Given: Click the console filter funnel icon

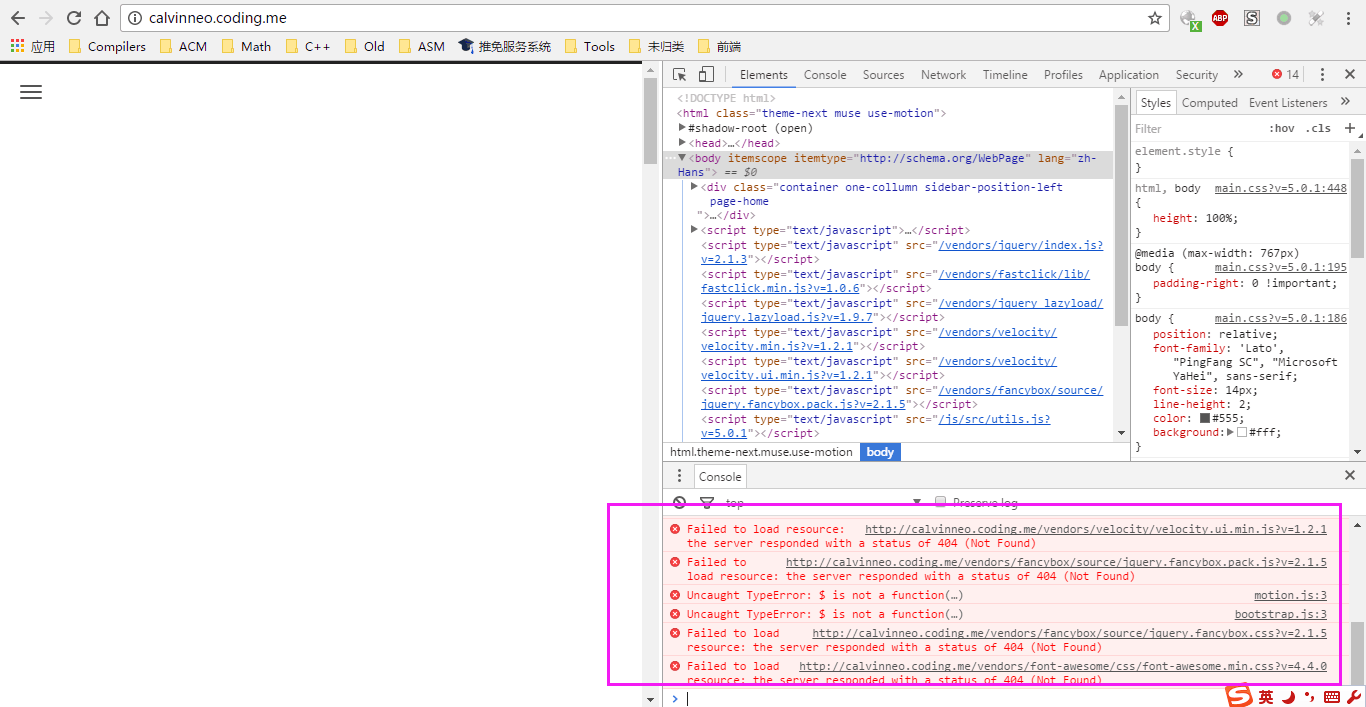Looking at the screenshot, I should [x=707, y=502].
